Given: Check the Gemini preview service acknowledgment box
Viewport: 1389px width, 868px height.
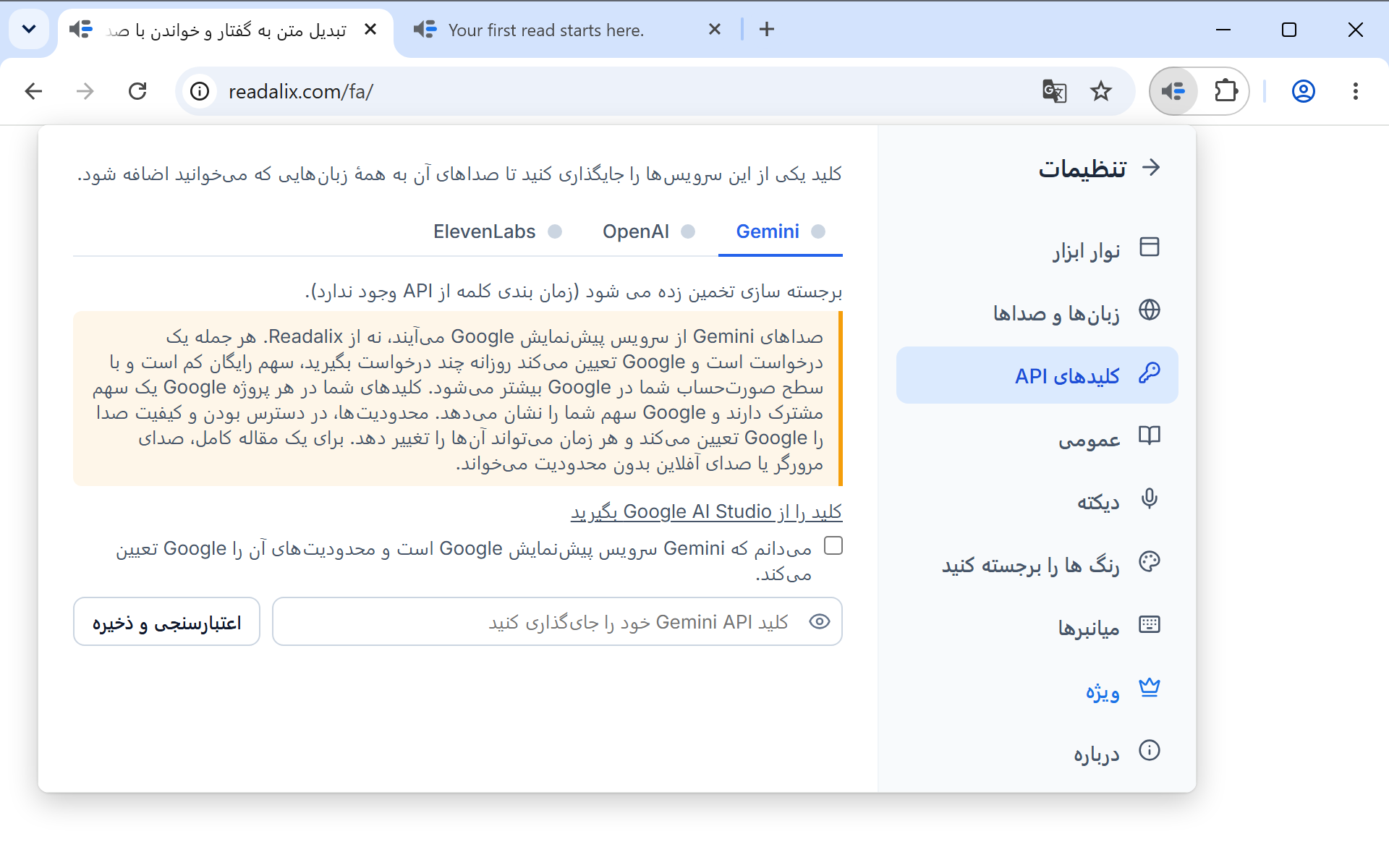Looking at the screenshot, I should (x=833, y=545).
